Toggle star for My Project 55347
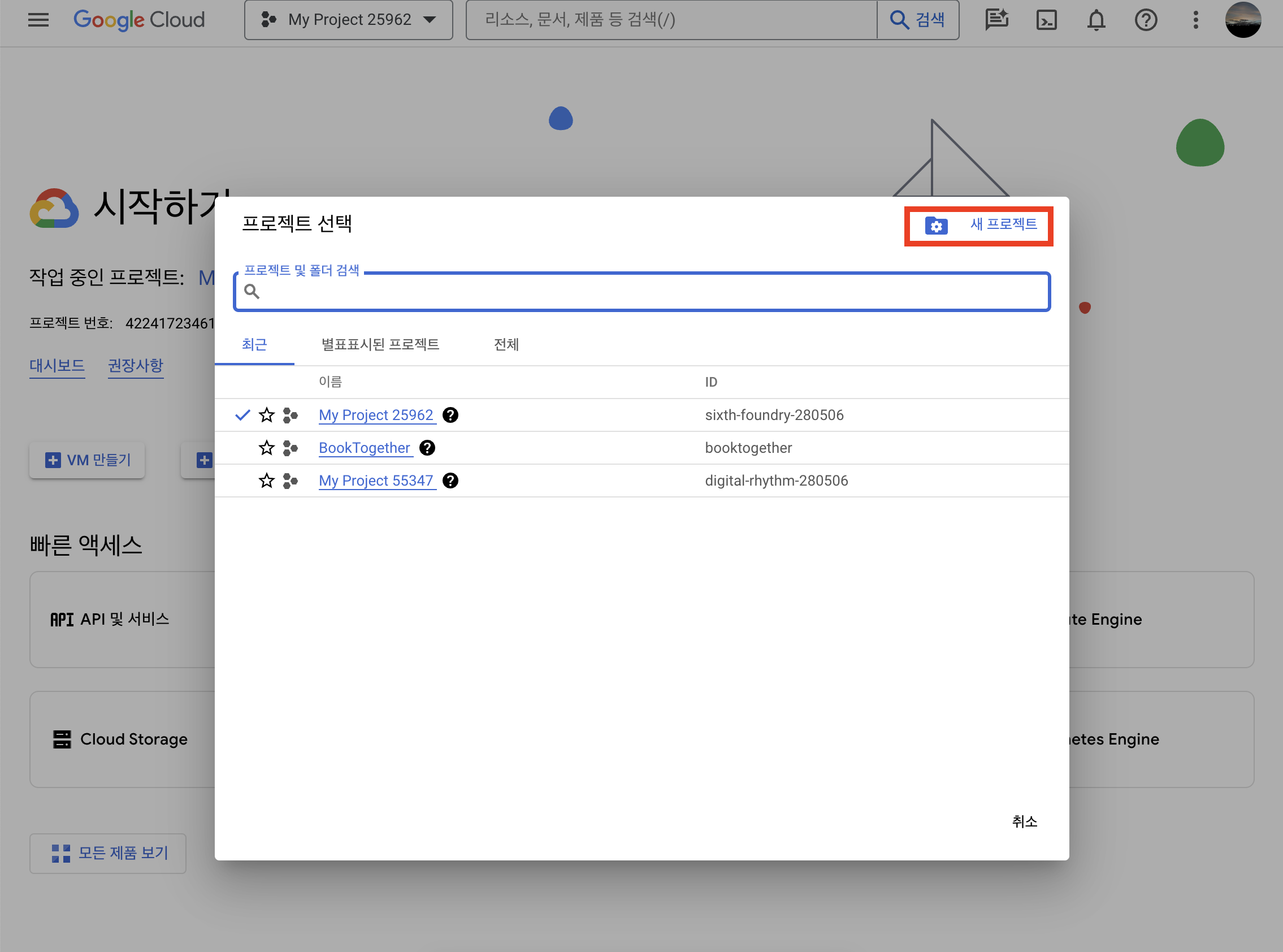 (x=266, y=481)
